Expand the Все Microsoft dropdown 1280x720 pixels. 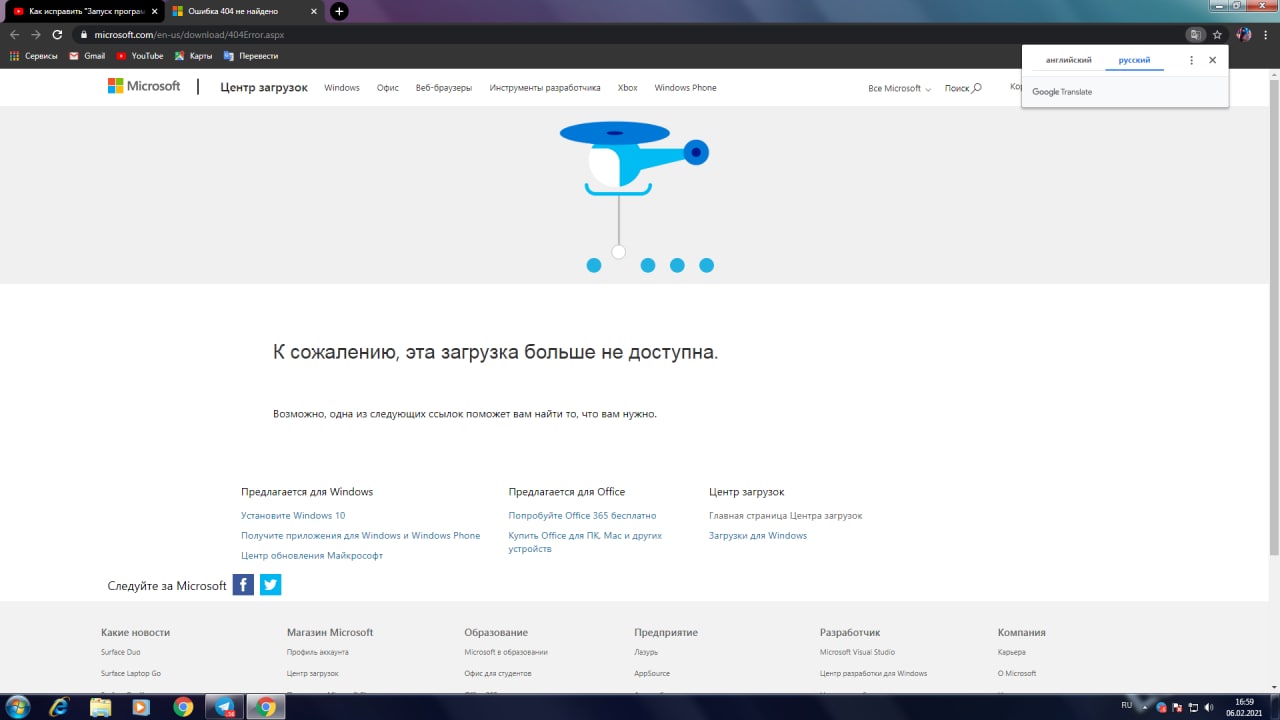click(x=899, y=88)
